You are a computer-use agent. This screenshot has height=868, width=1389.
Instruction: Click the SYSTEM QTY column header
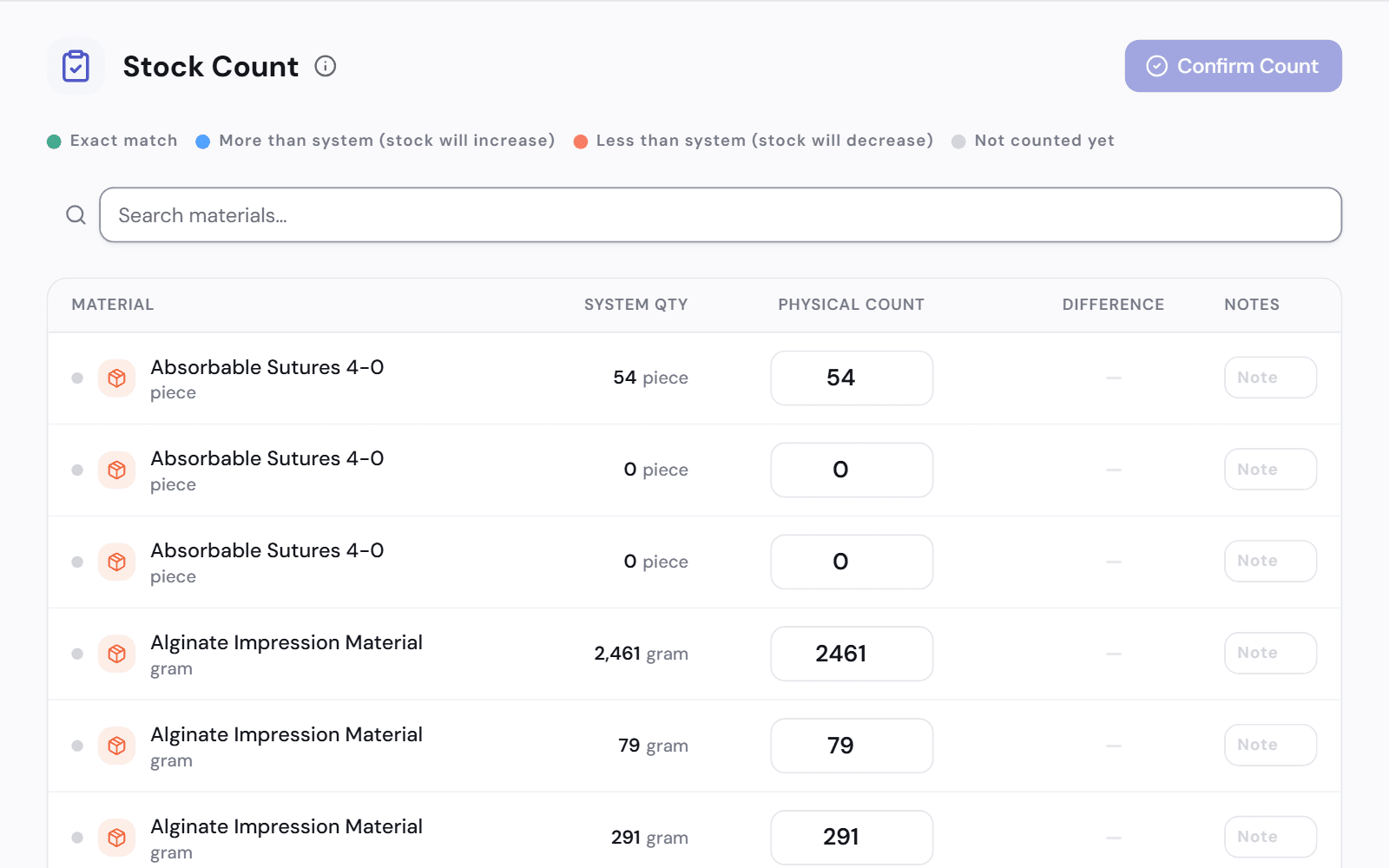point(636,305)
